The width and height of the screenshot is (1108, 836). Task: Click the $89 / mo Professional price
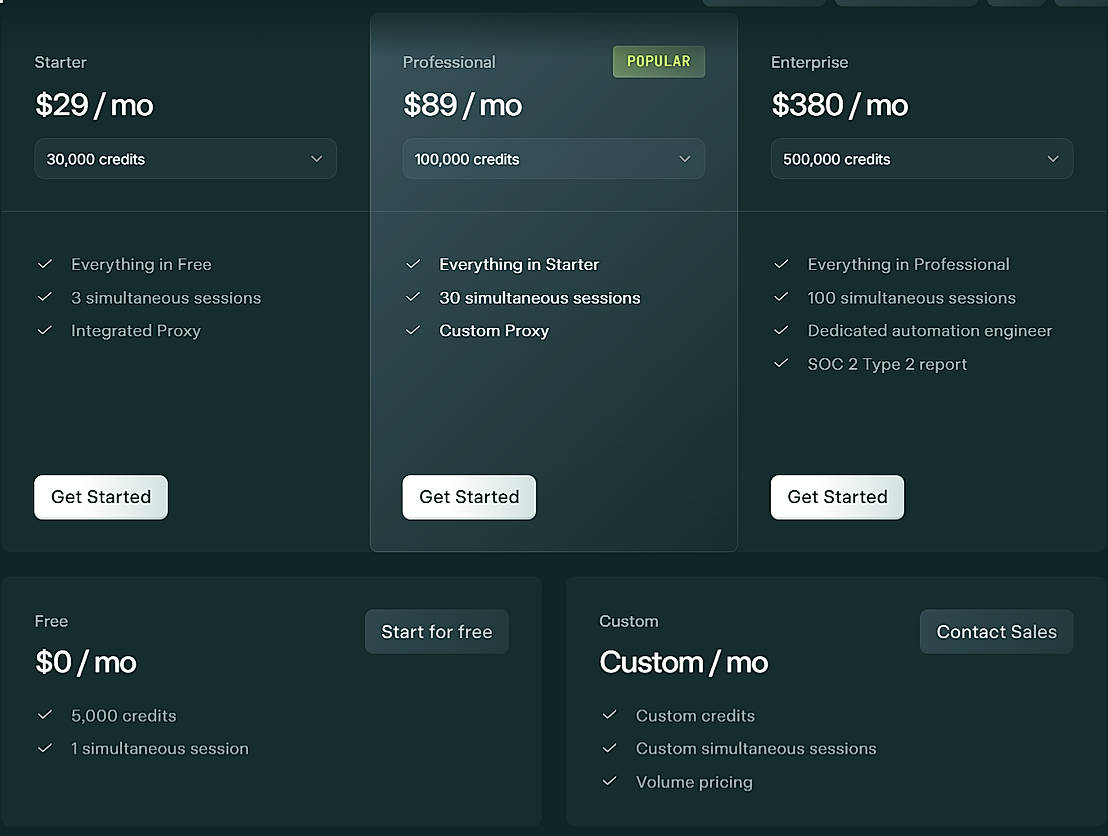(x=462, y=105)
